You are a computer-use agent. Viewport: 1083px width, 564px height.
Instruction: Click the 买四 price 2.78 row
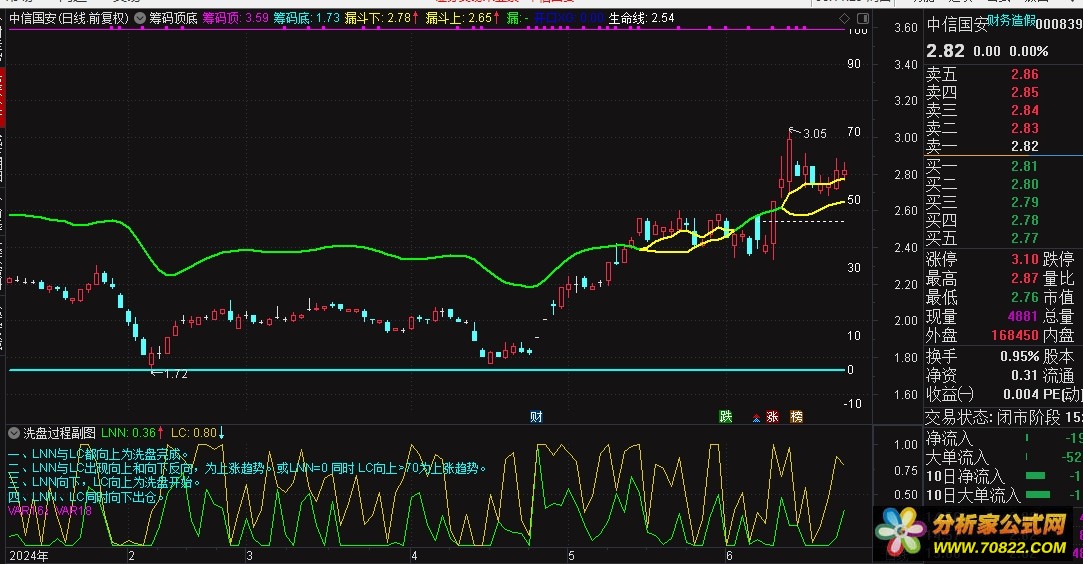pos(982,220)
